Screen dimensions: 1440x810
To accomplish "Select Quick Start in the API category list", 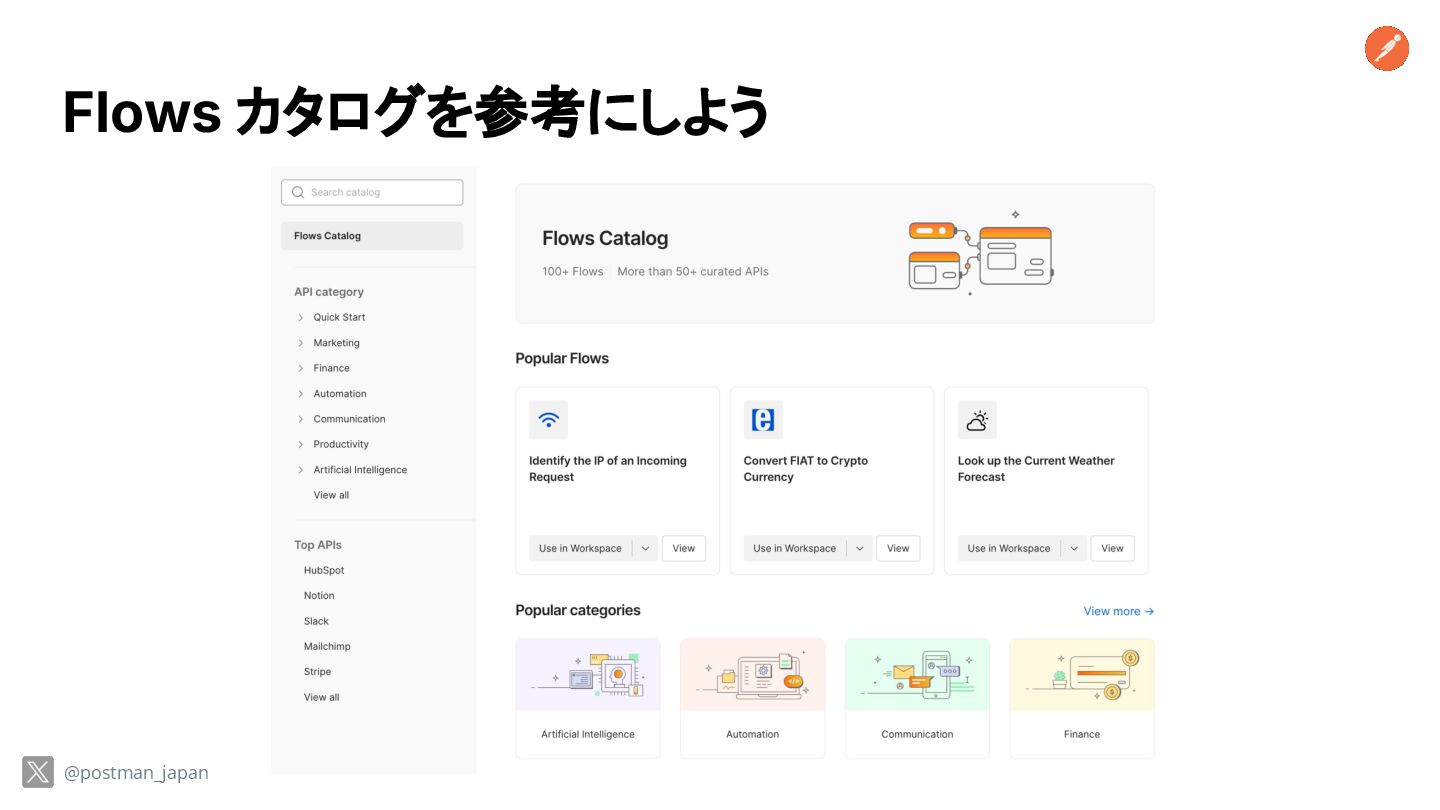I will [x=339, y=317].
